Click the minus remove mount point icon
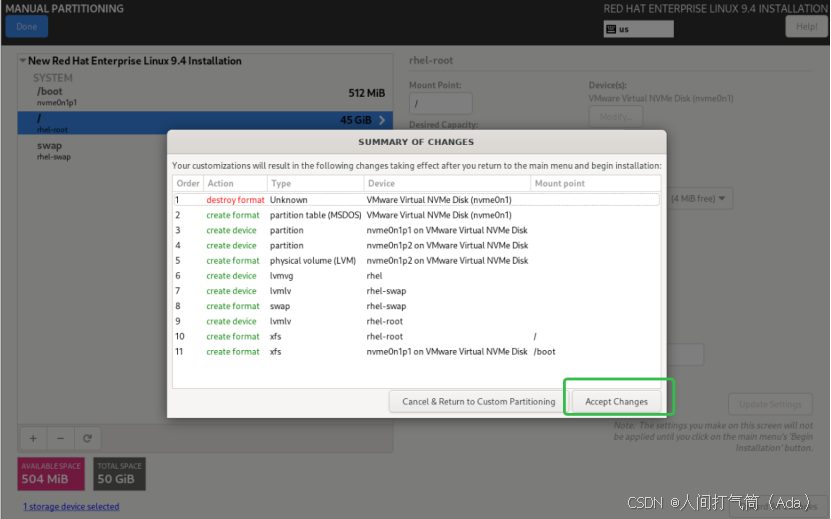Viewport: 831px width, 519px height. (x=60, y=438)
